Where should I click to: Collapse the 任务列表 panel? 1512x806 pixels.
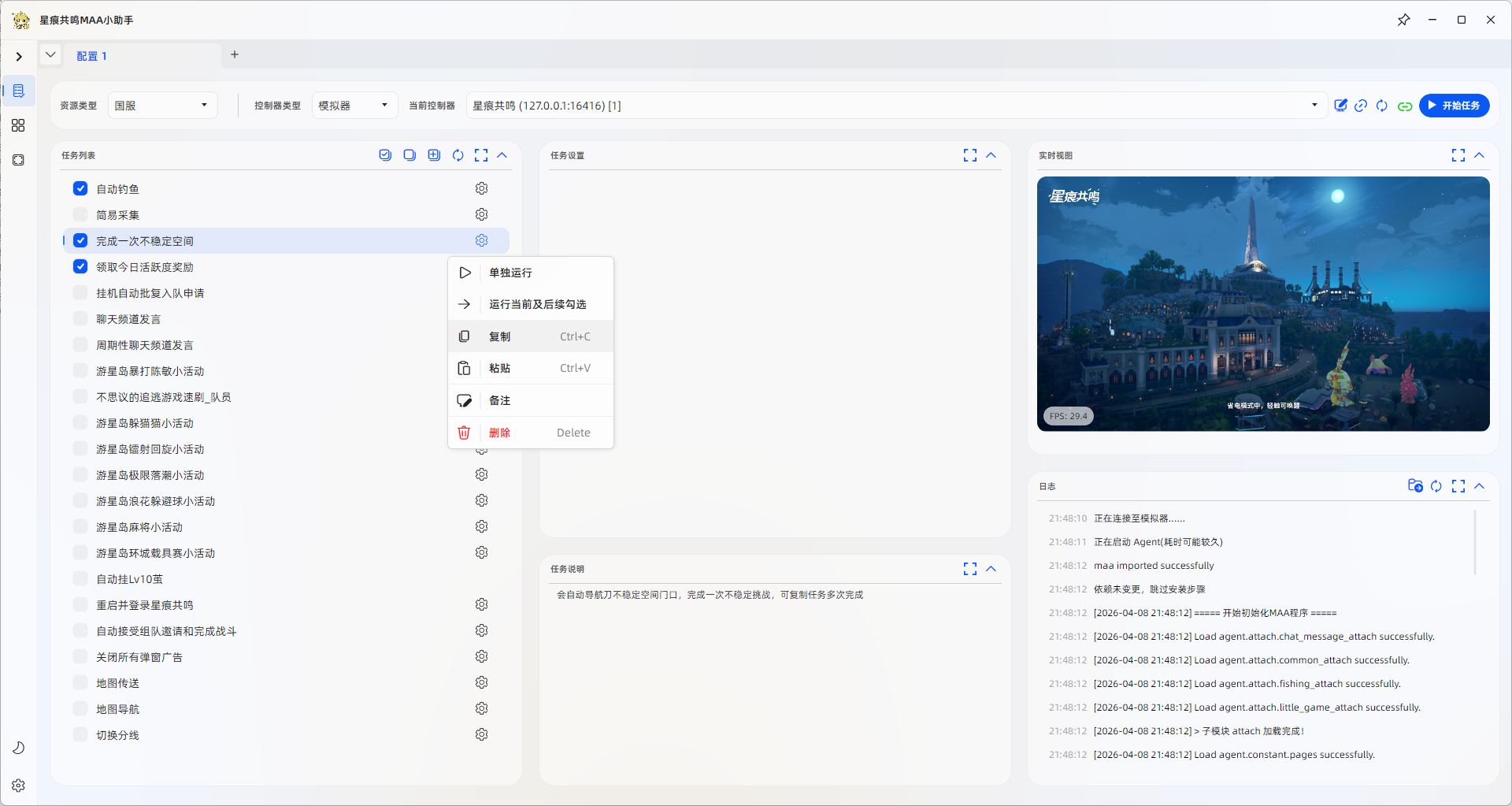[x=502, y=155]
